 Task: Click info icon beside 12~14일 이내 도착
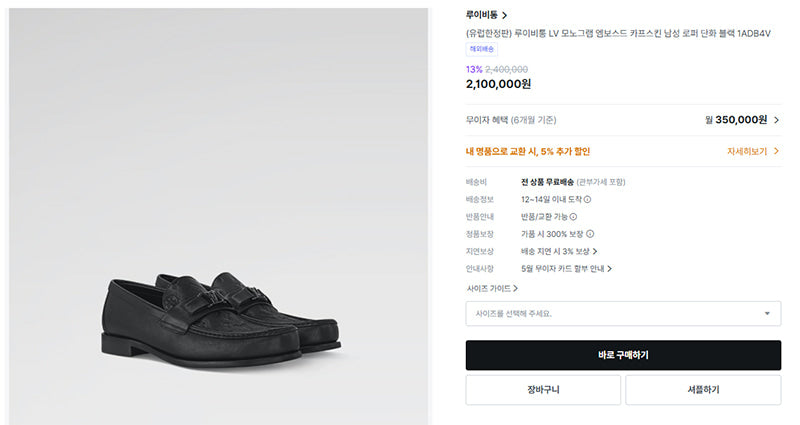pos(587,199)
